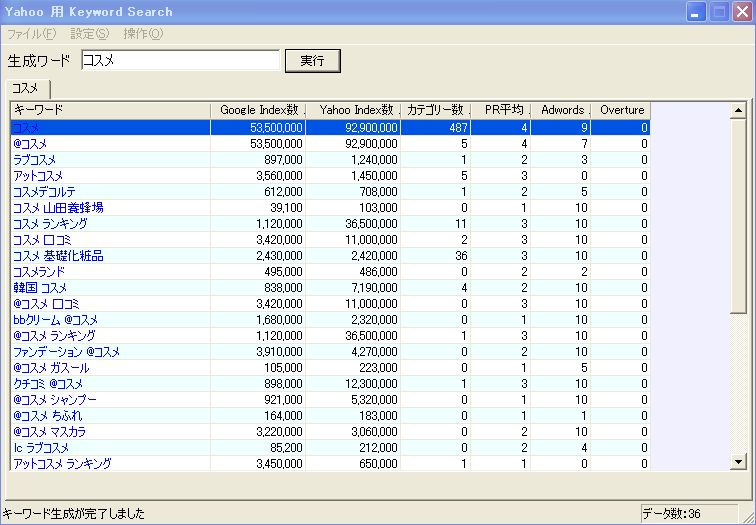
Task: Select the アットコスメ ランキング keyword
Action: click(x=62, y=464)
